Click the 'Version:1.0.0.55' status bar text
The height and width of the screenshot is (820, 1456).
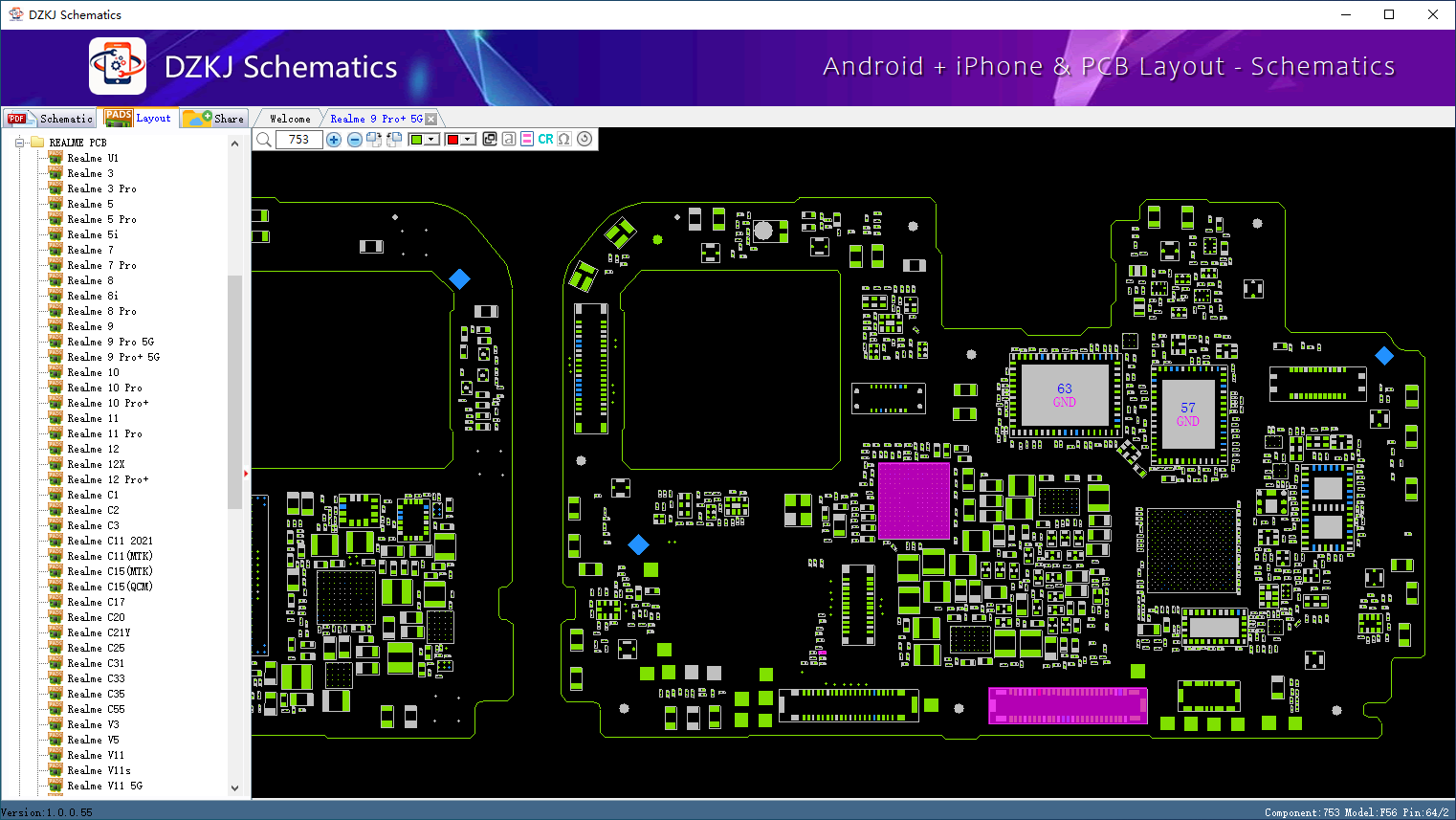click(x=47, y=812)
